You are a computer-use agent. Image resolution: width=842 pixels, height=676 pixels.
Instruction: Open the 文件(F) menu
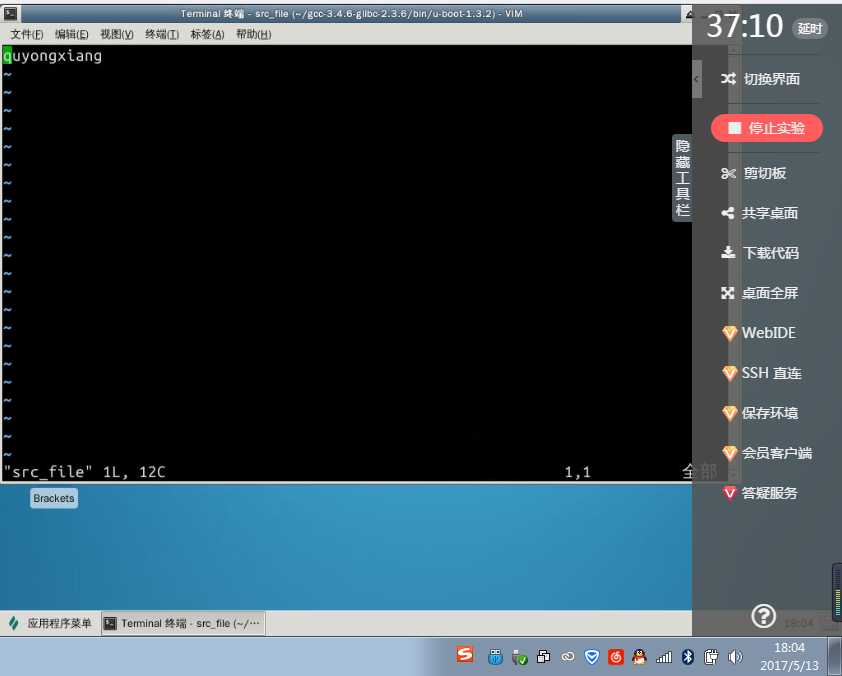pos(27,34)
